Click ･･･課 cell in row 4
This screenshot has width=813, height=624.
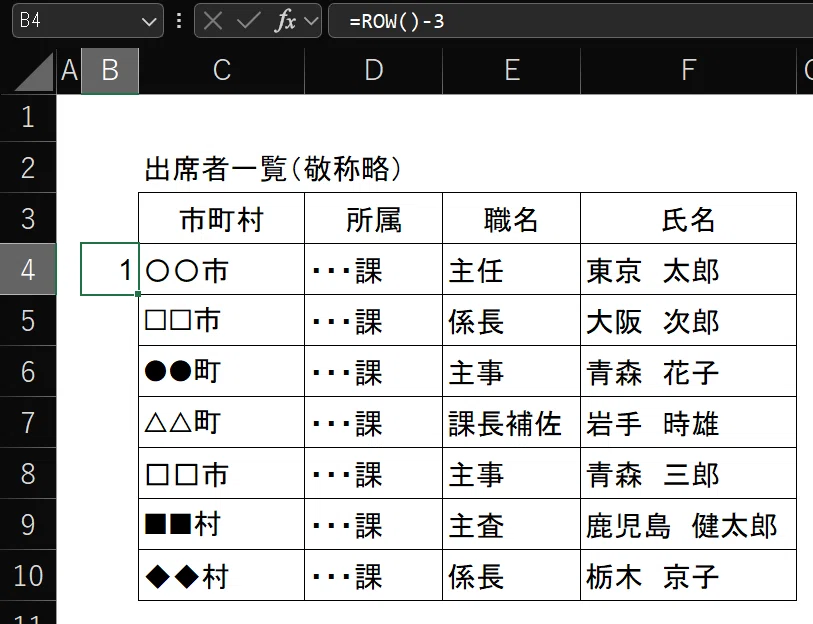(373, 269)
